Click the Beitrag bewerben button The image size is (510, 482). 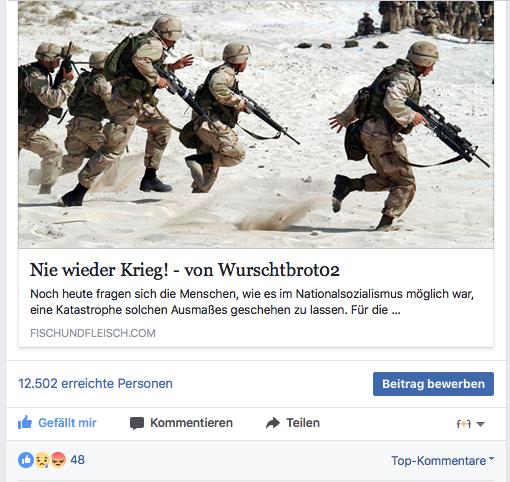click(x=433, y=384)
